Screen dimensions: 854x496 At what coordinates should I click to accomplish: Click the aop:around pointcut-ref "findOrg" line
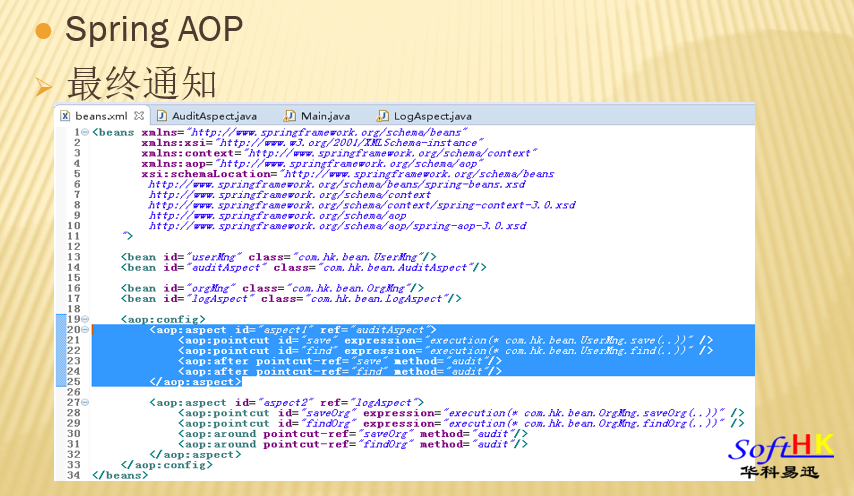tap(353, 444)
